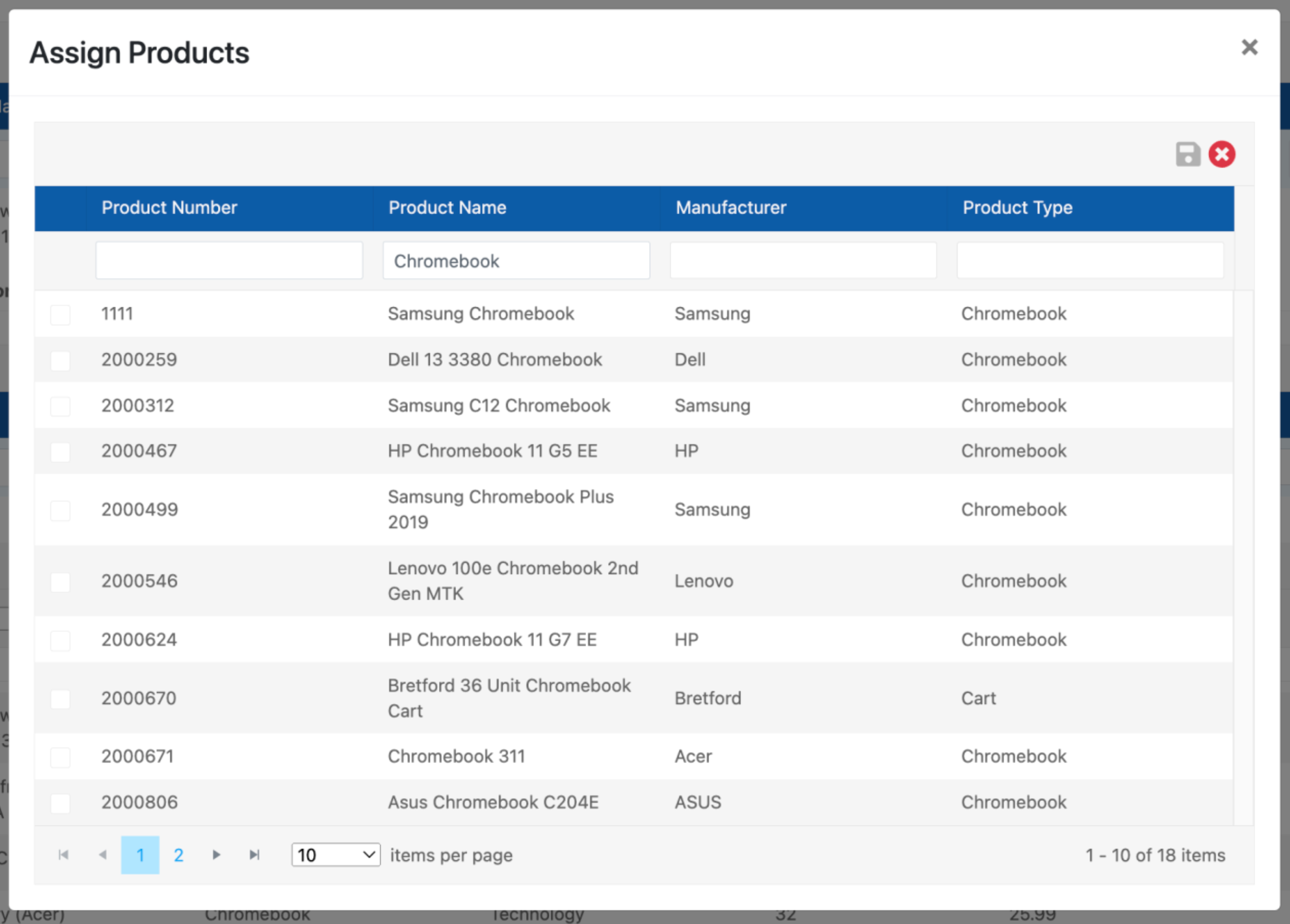Tick checkbox for HP Chromebook 11 G7 EE
Viewport: 1290px width, 924px height.
[x=60, y=641]
